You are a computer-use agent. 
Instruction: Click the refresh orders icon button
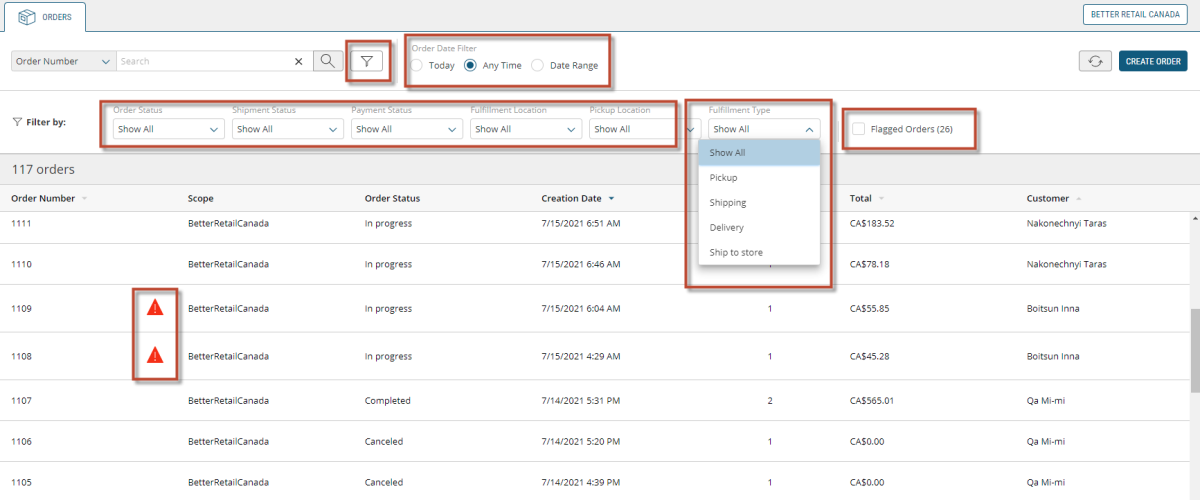tap(1095, 61)
